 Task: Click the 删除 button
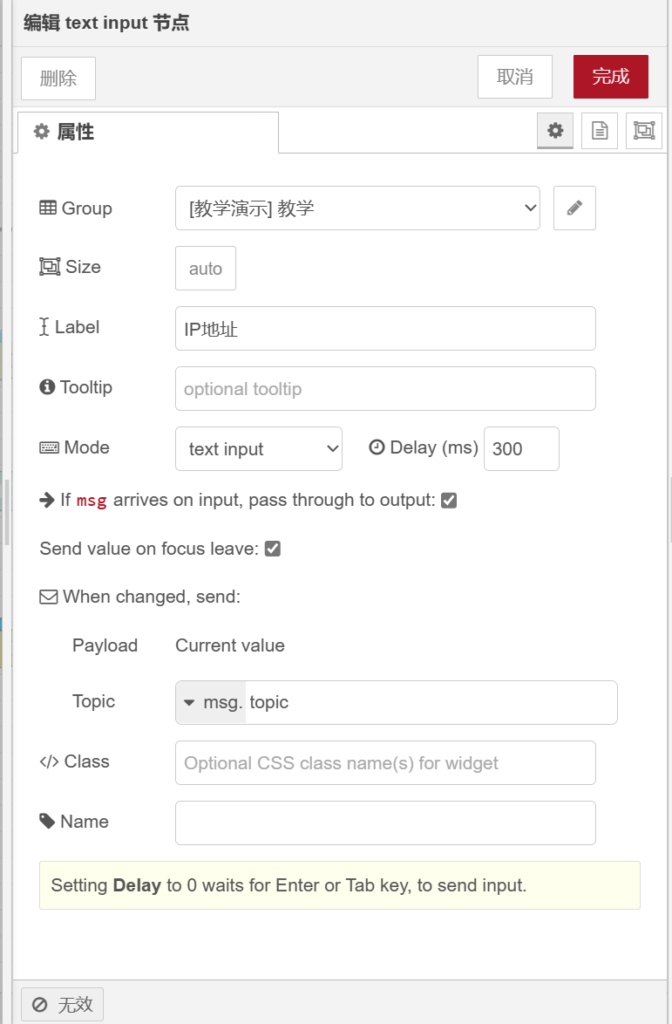pyautogui.click(x=58, y=78)
